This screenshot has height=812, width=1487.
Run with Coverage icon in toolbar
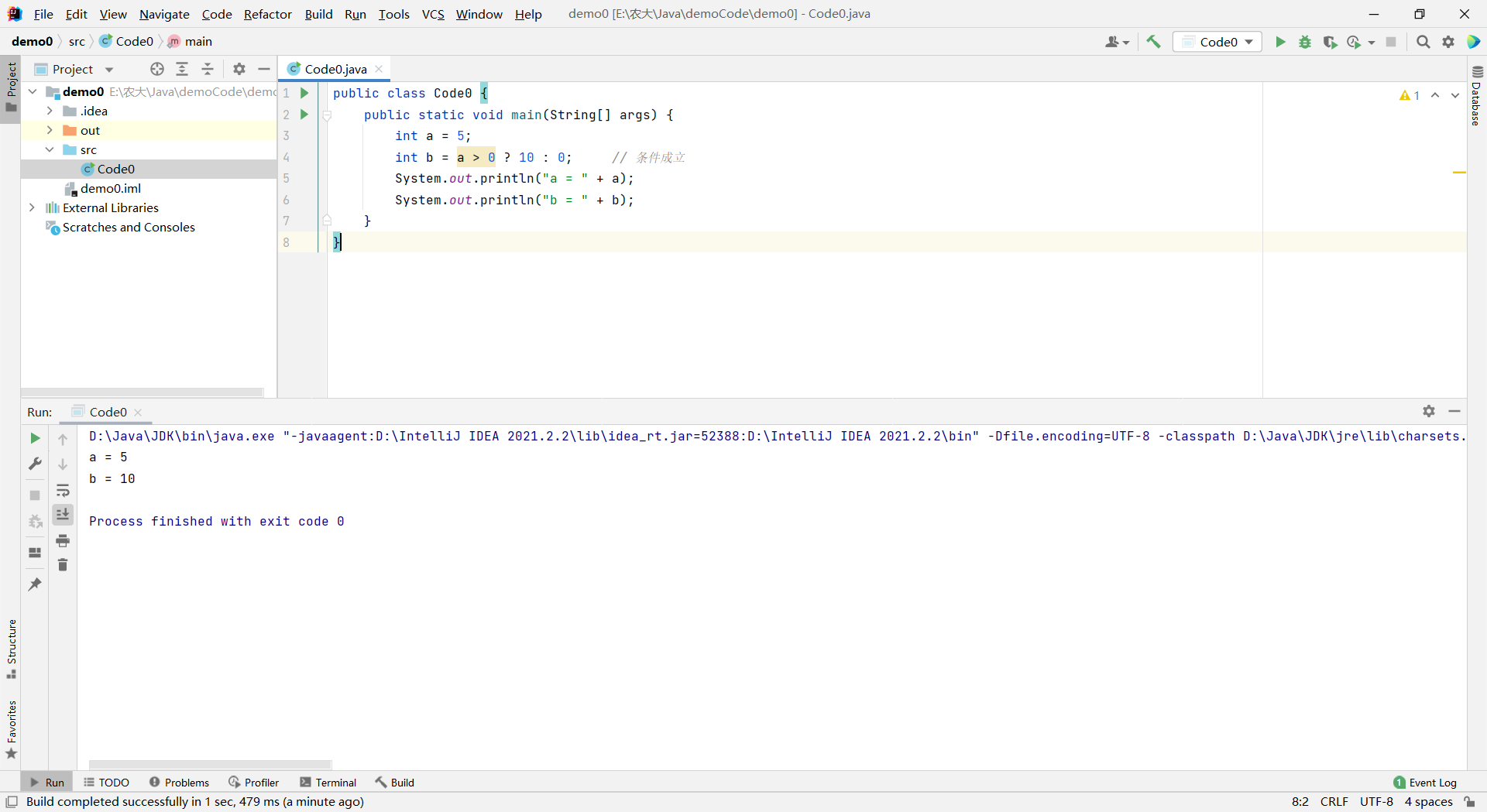[x=1330, y=42]
